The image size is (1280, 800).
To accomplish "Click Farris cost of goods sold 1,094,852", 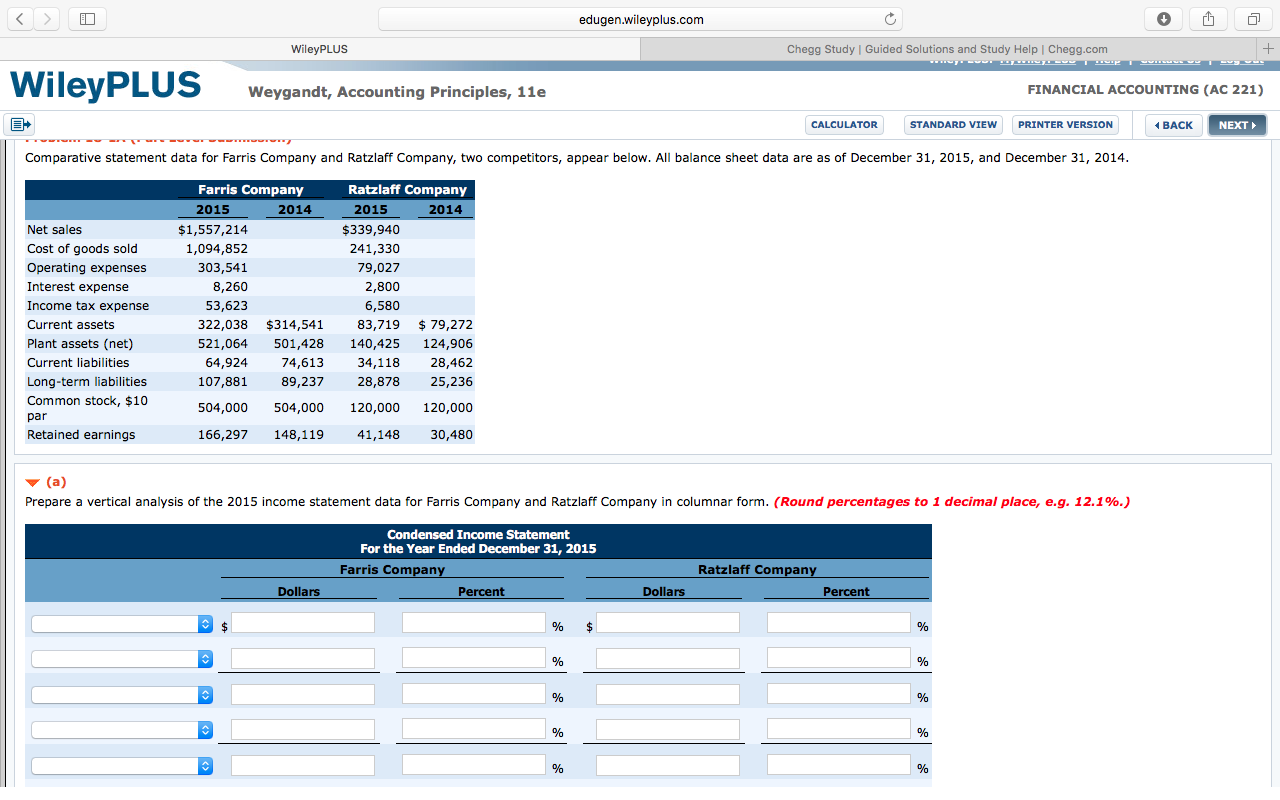I will coord(217,249).
